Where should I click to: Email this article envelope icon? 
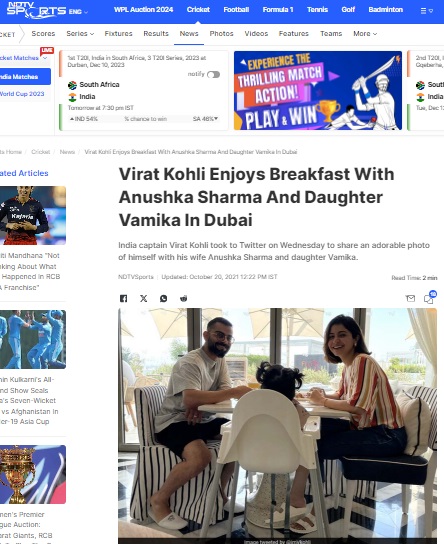(x=410, y=298)
